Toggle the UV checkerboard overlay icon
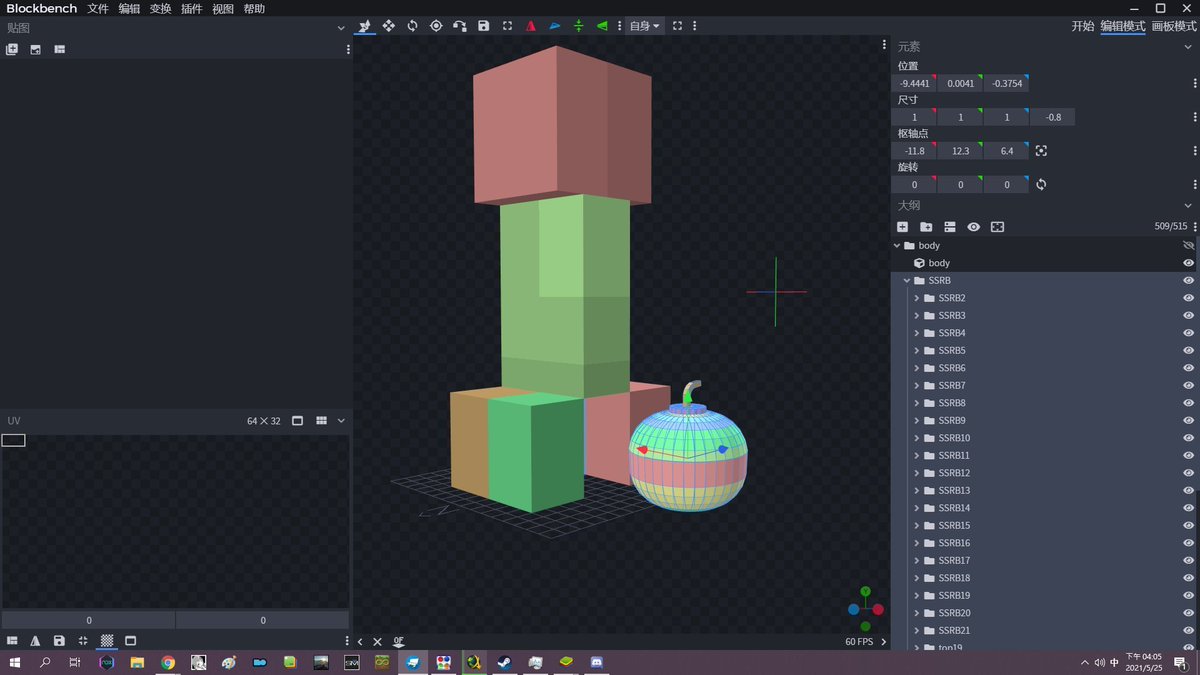 point(107,641)
